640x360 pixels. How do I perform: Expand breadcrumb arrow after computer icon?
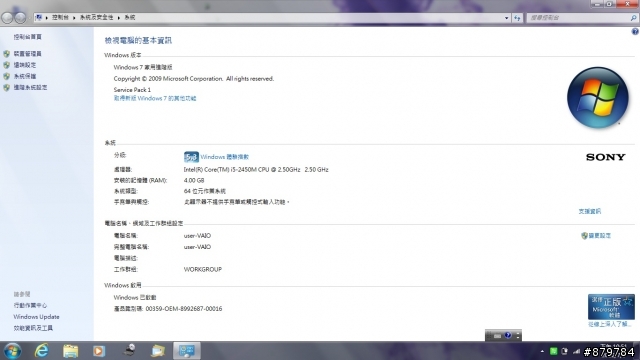[x=47, y=18]
